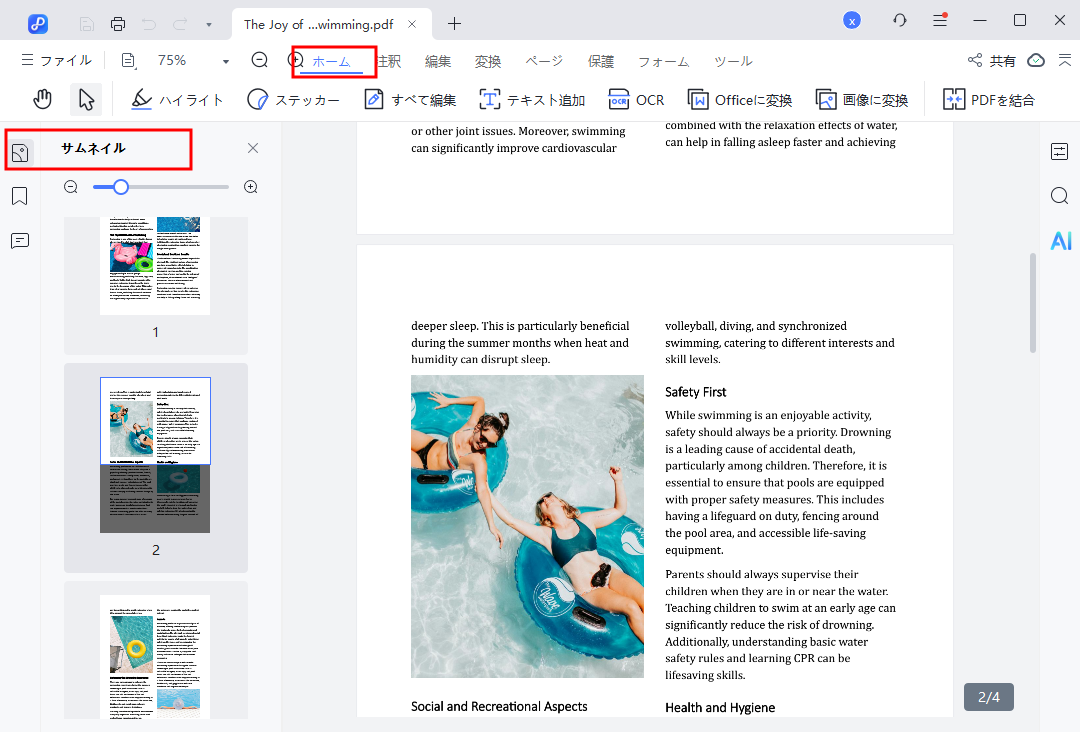Switch to the 編集 tab

438,61
